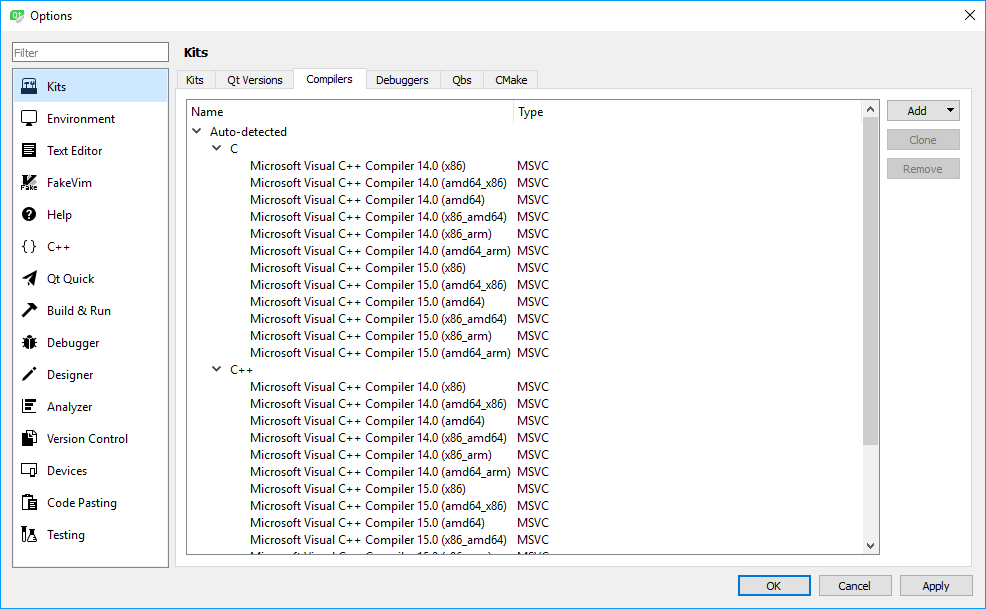Collapse the C compilers group
986x609 pixels.
(217, 148)
